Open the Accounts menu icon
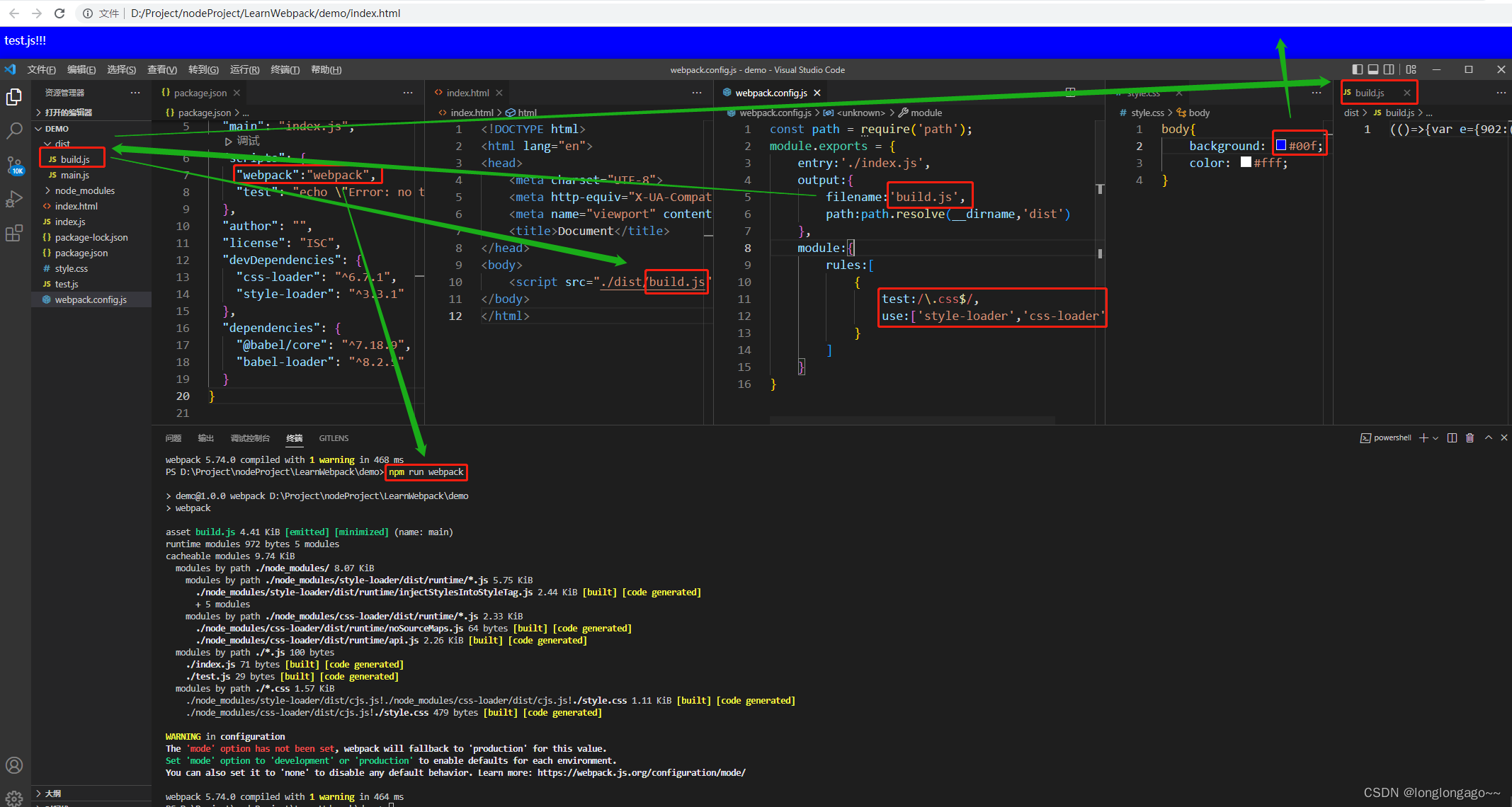 click(x=14, y=765)
